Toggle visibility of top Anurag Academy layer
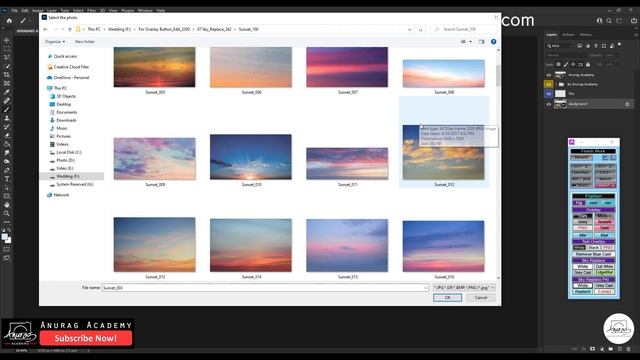 [549, 75]
